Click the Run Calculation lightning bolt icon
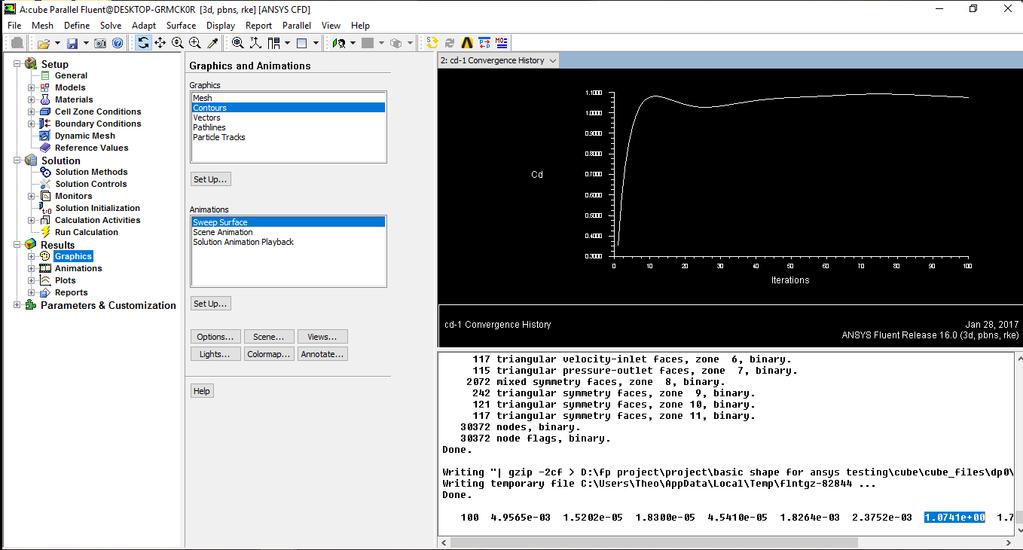 (x=46, y=232)
